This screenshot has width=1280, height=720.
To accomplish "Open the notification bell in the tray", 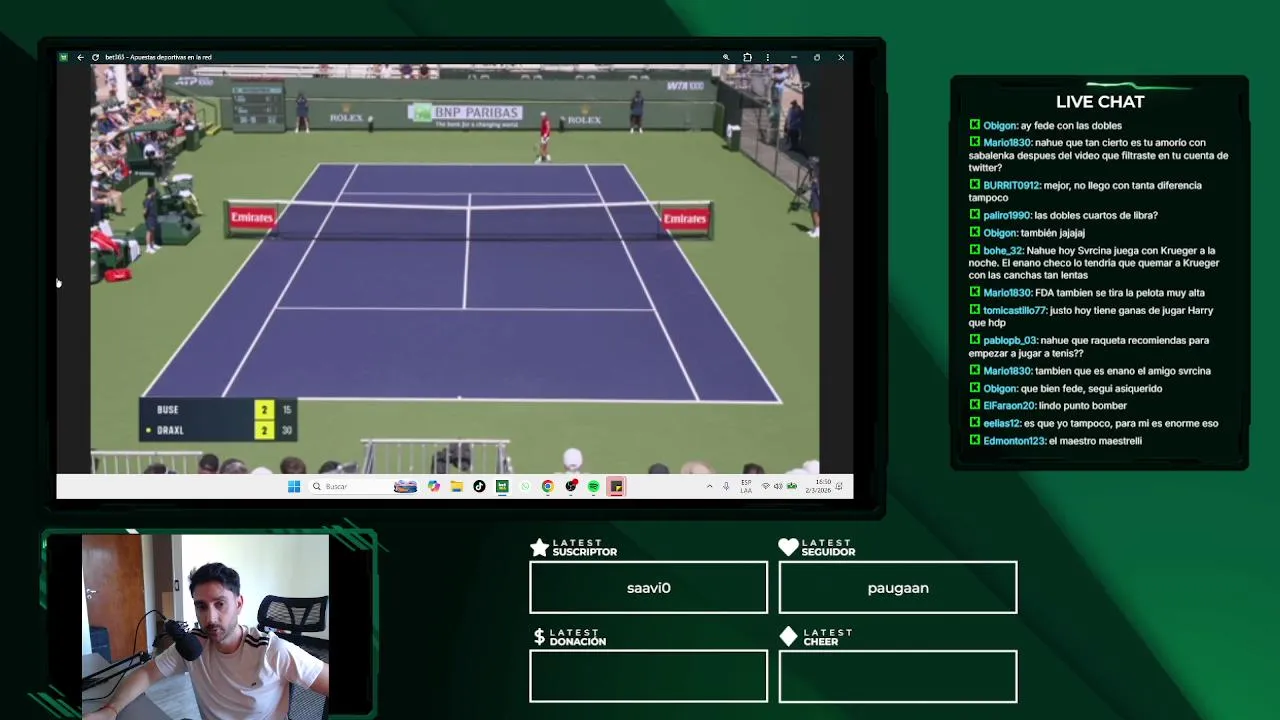I will point(839,486).
